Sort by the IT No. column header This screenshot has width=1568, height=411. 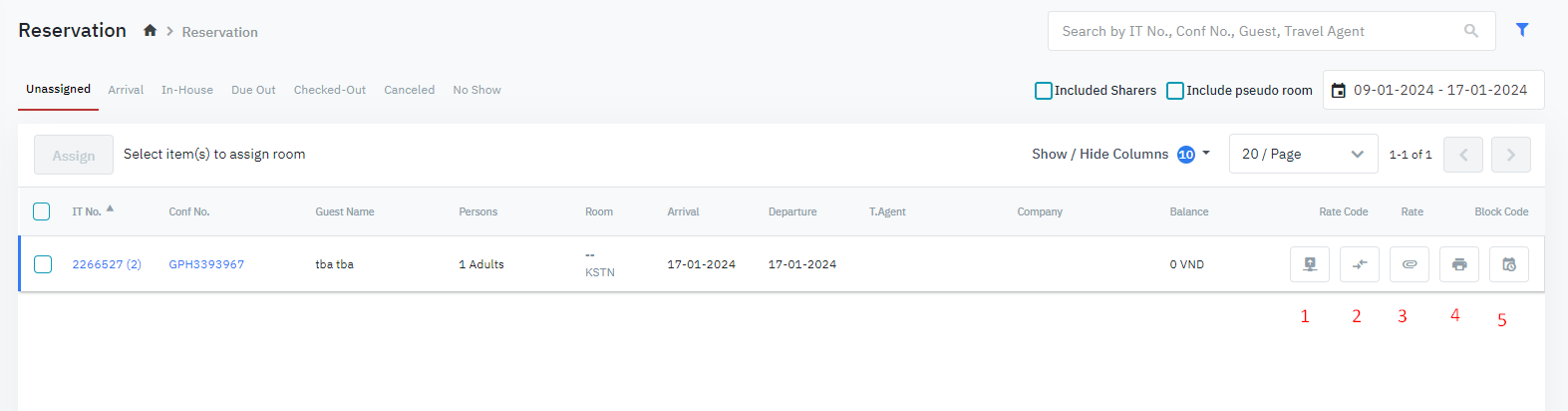pos(87,211)
